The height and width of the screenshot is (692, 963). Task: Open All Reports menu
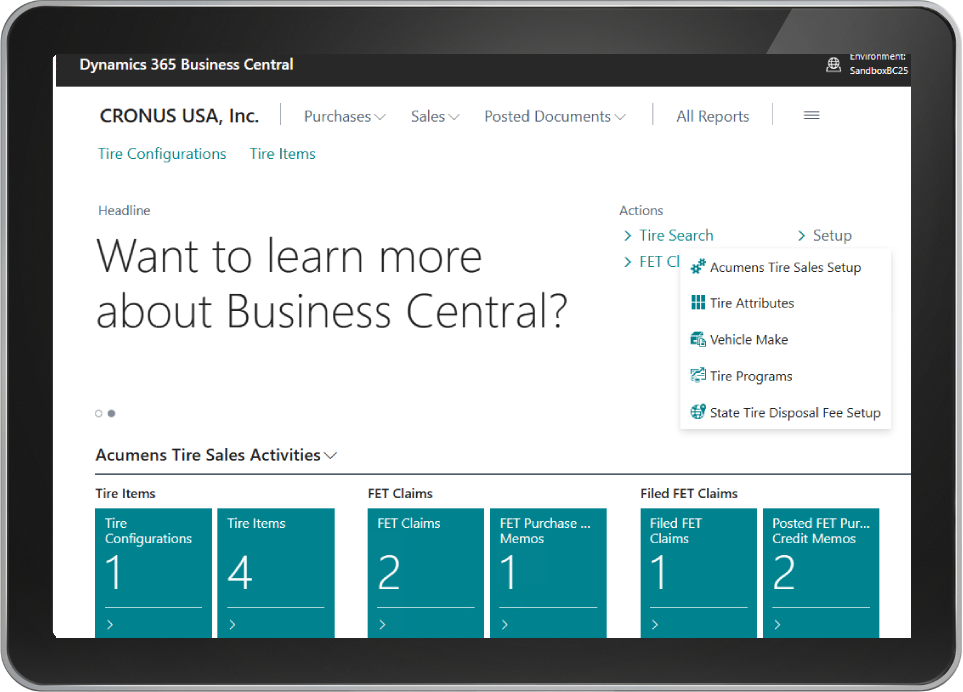coord(712,116)
